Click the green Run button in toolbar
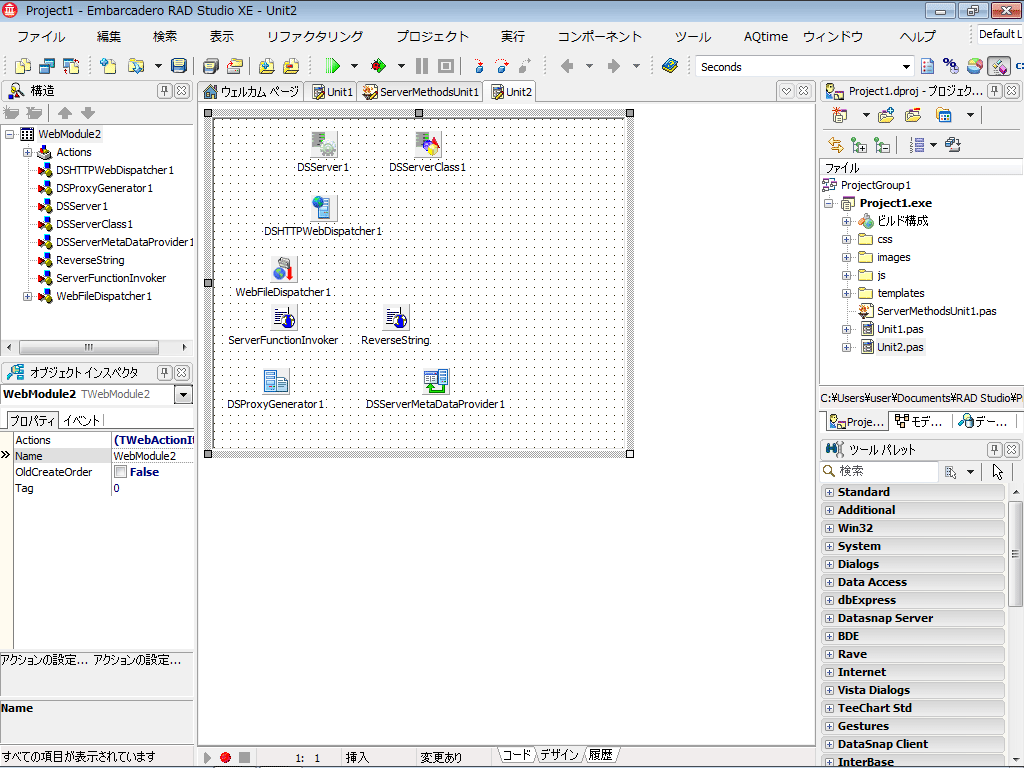The height and width of the screenshot is (768, 1024). pyautogui.click(x=332, y=66)
